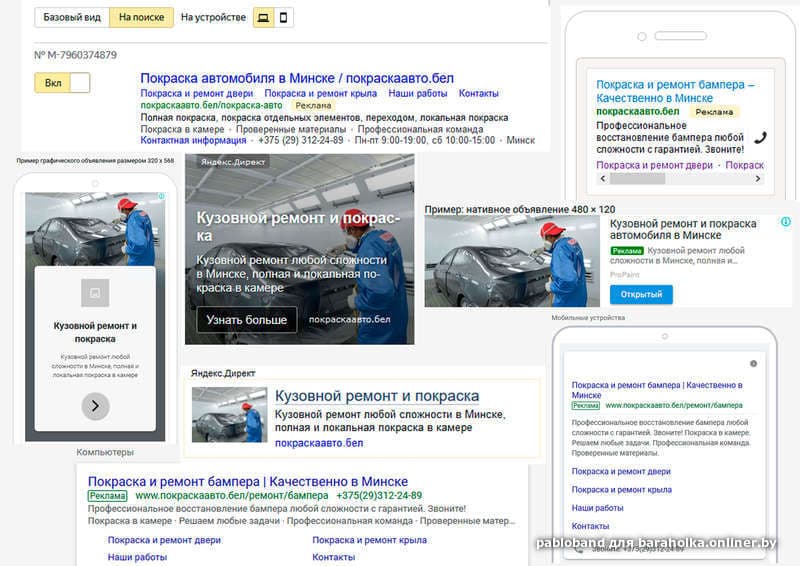Click the placeholder logo icon in the 320x568 ad
Viewport: 800px width, 566px height.
95,293
